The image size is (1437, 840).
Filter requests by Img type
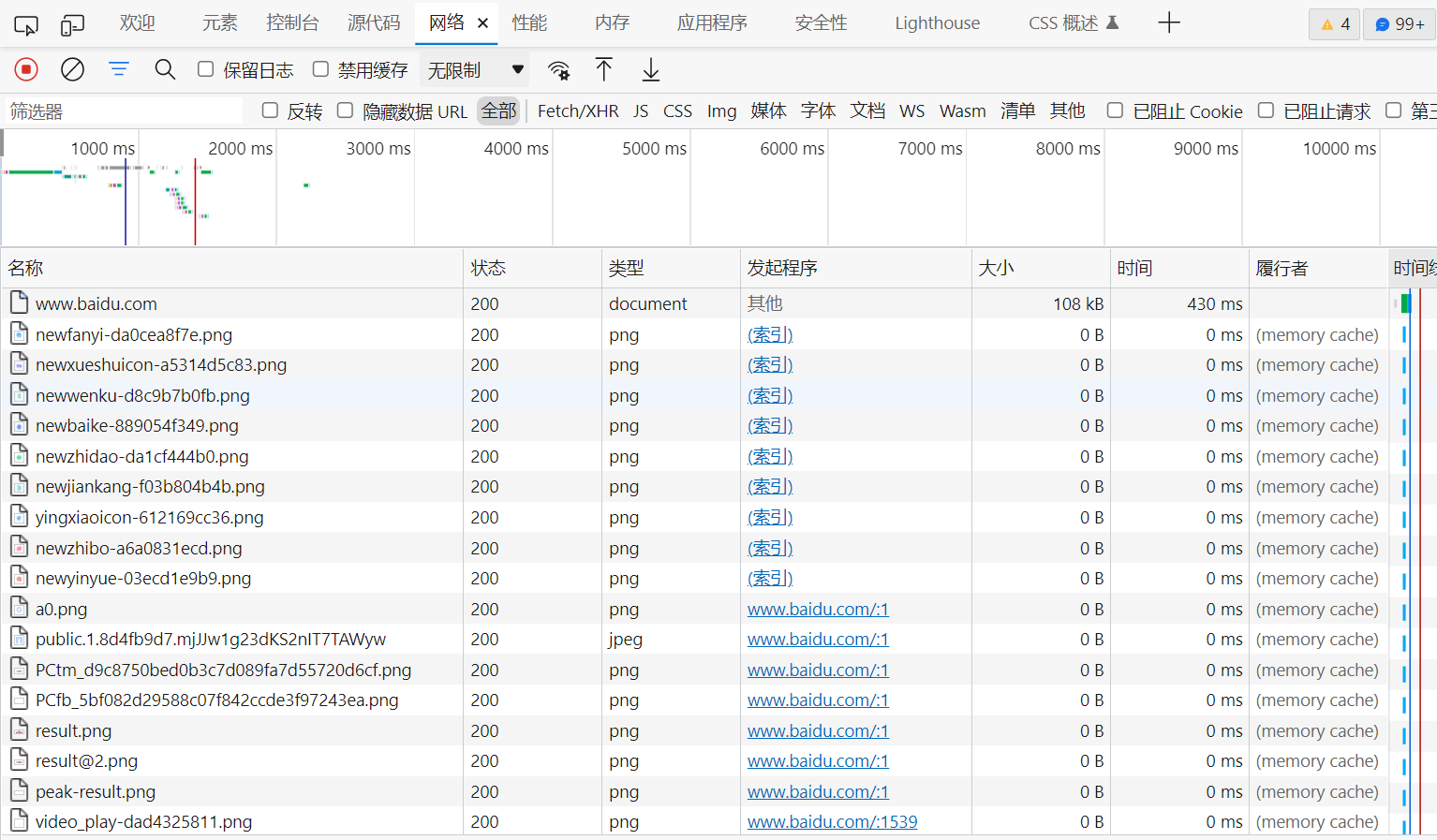point(721,111)
